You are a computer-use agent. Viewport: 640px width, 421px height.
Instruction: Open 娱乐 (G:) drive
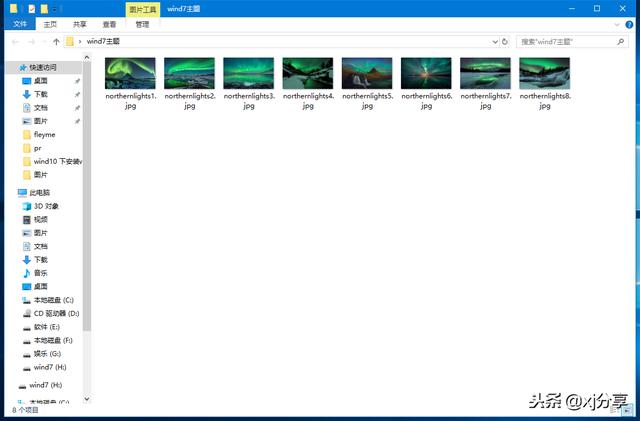[x=47, y=354]
